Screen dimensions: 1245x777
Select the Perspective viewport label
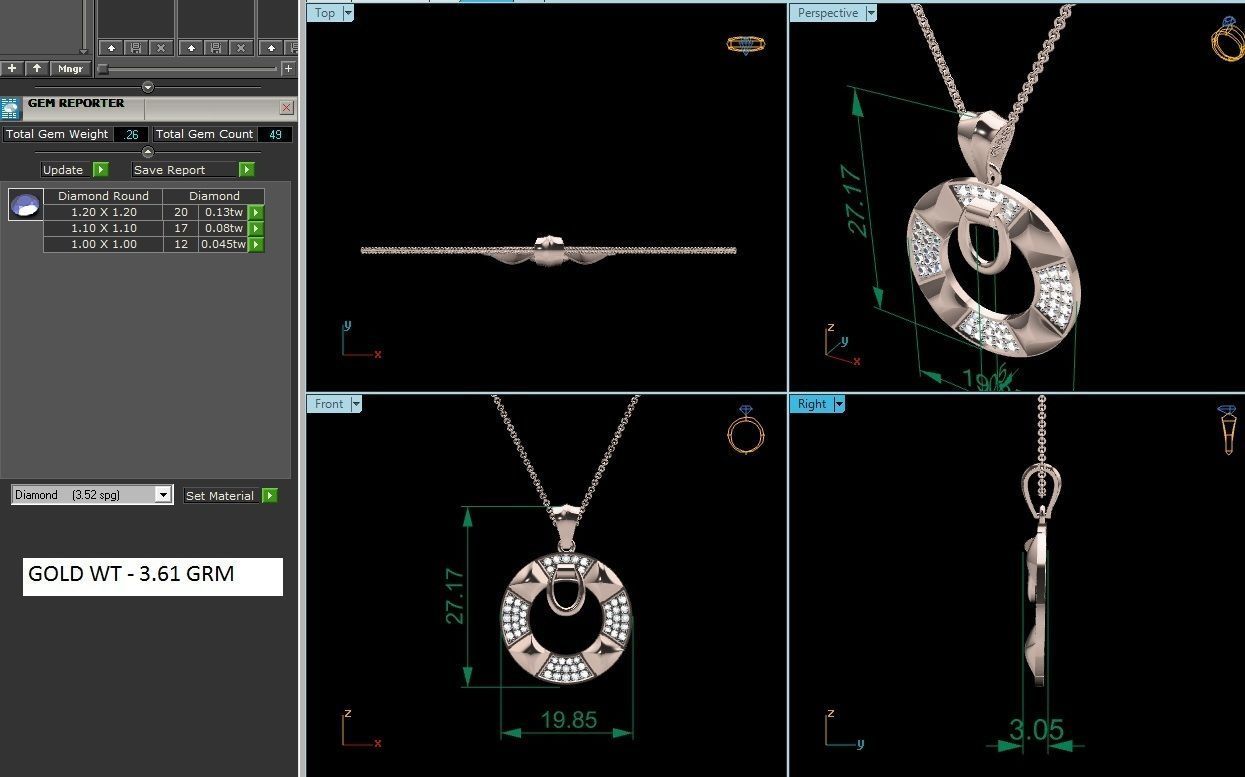point(828,13)
